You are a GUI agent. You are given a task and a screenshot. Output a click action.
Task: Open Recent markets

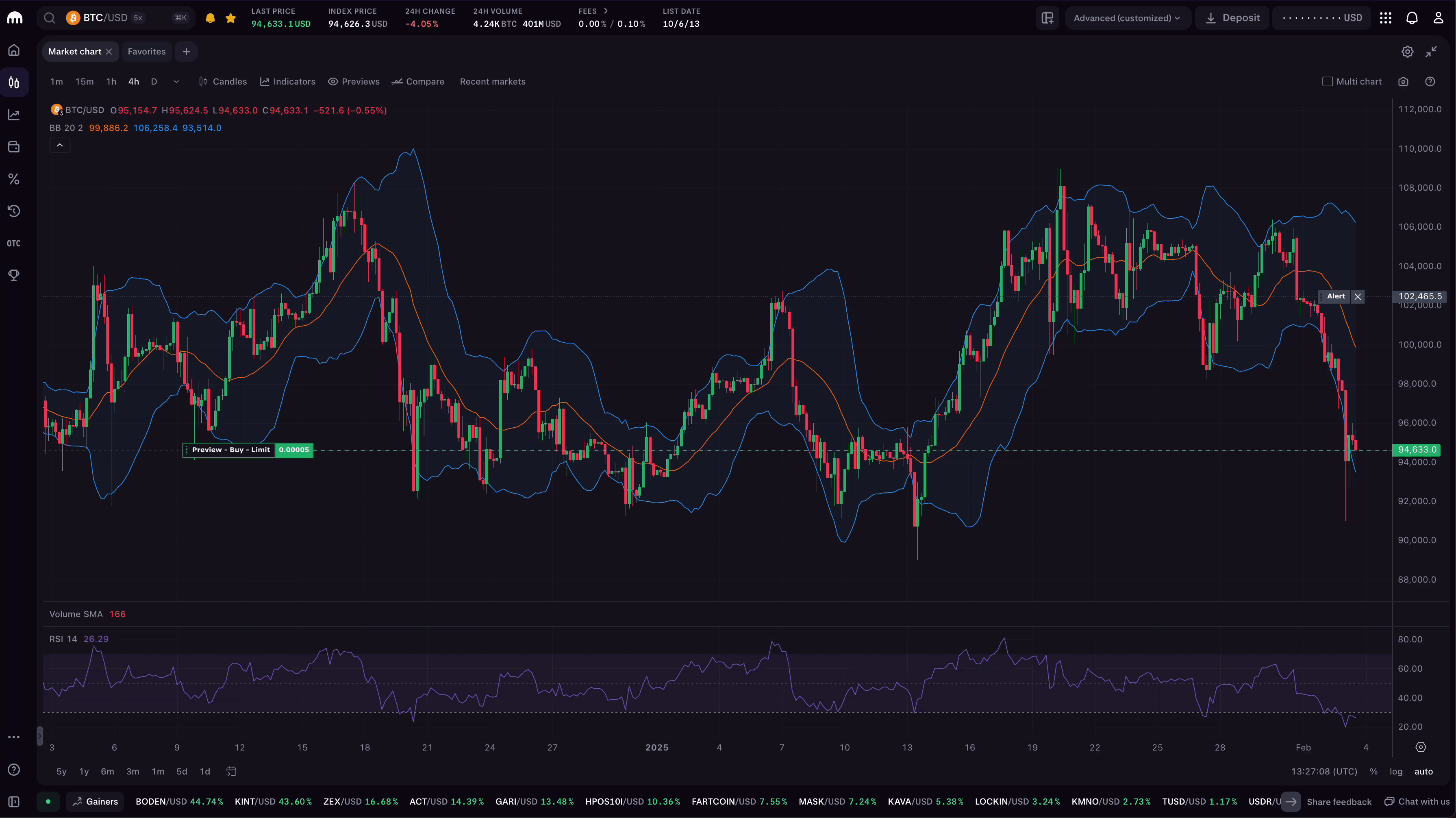pos(493,82)
